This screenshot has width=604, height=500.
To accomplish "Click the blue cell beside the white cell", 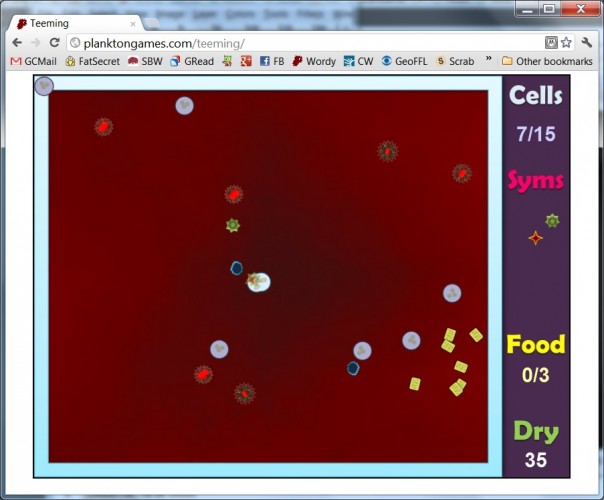I will point(237,268).
